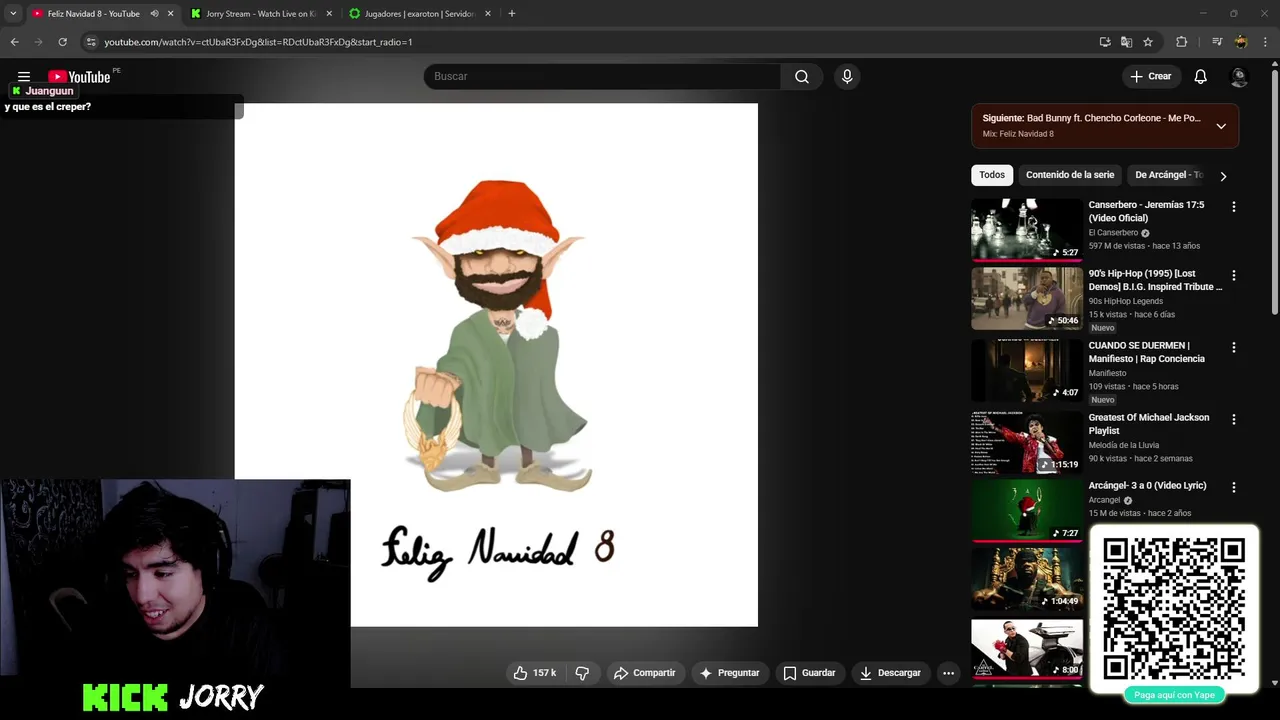Image resolution: width=1280 pixels, height=720 pixels.
Task: Select the De Arcángel chip
Action: pyautogui.click(x=1168, y=175)
